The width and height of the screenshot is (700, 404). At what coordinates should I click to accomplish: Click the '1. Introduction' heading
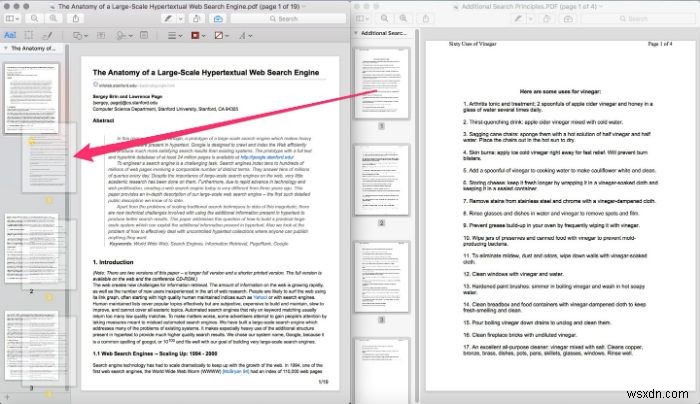tap(113, 262)
